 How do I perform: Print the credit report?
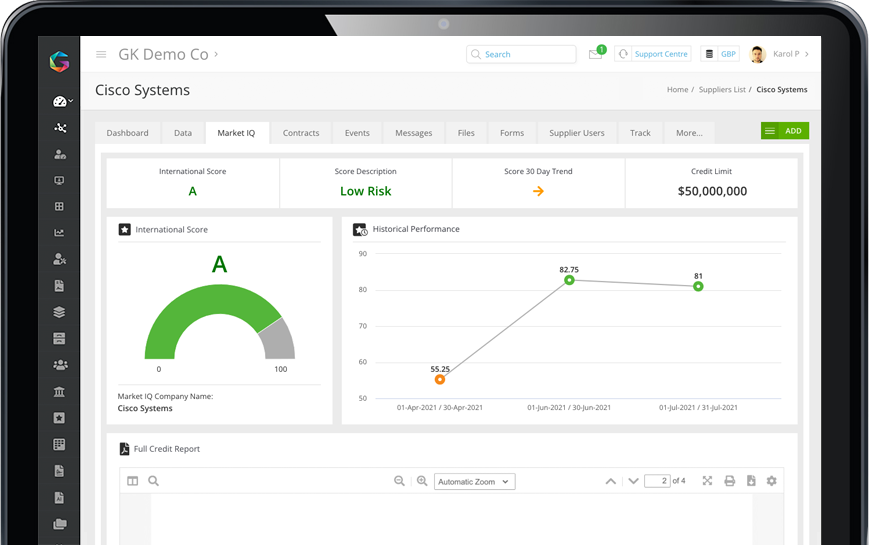pyautogui.click(x=729, y=481)
